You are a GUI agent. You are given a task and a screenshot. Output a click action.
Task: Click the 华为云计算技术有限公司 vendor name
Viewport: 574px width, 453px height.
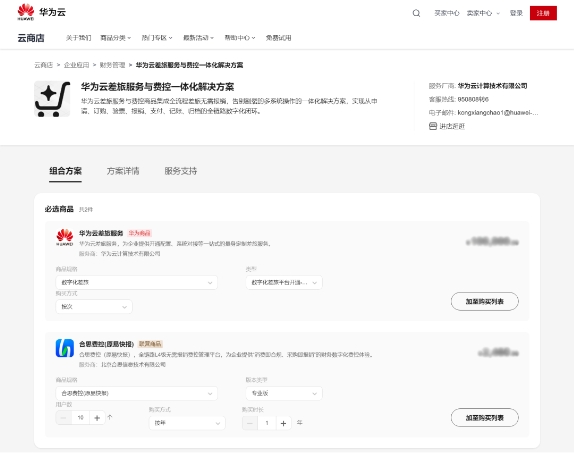[492, 86]
